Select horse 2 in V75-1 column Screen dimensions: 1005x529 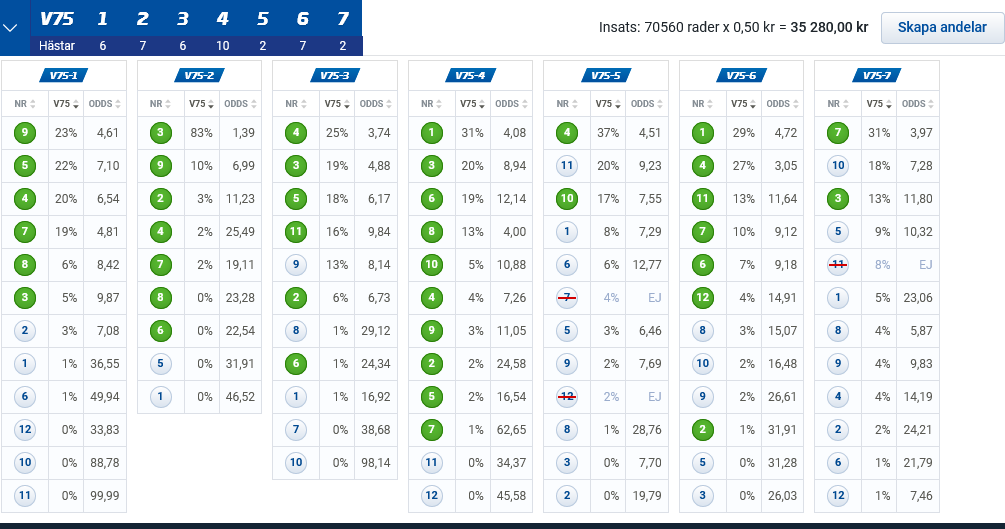(25, 331)
